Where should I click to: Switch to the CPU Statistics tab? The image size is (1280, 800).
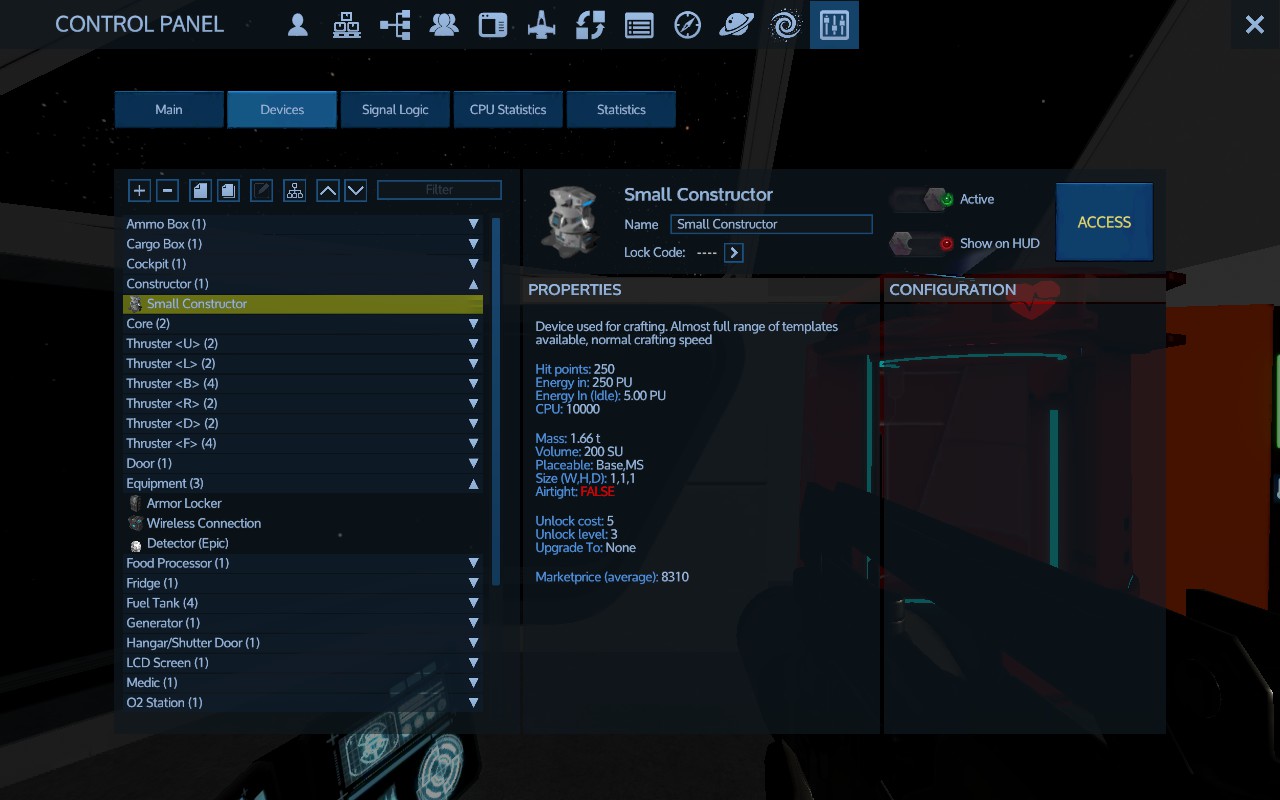tap(508, 110)
